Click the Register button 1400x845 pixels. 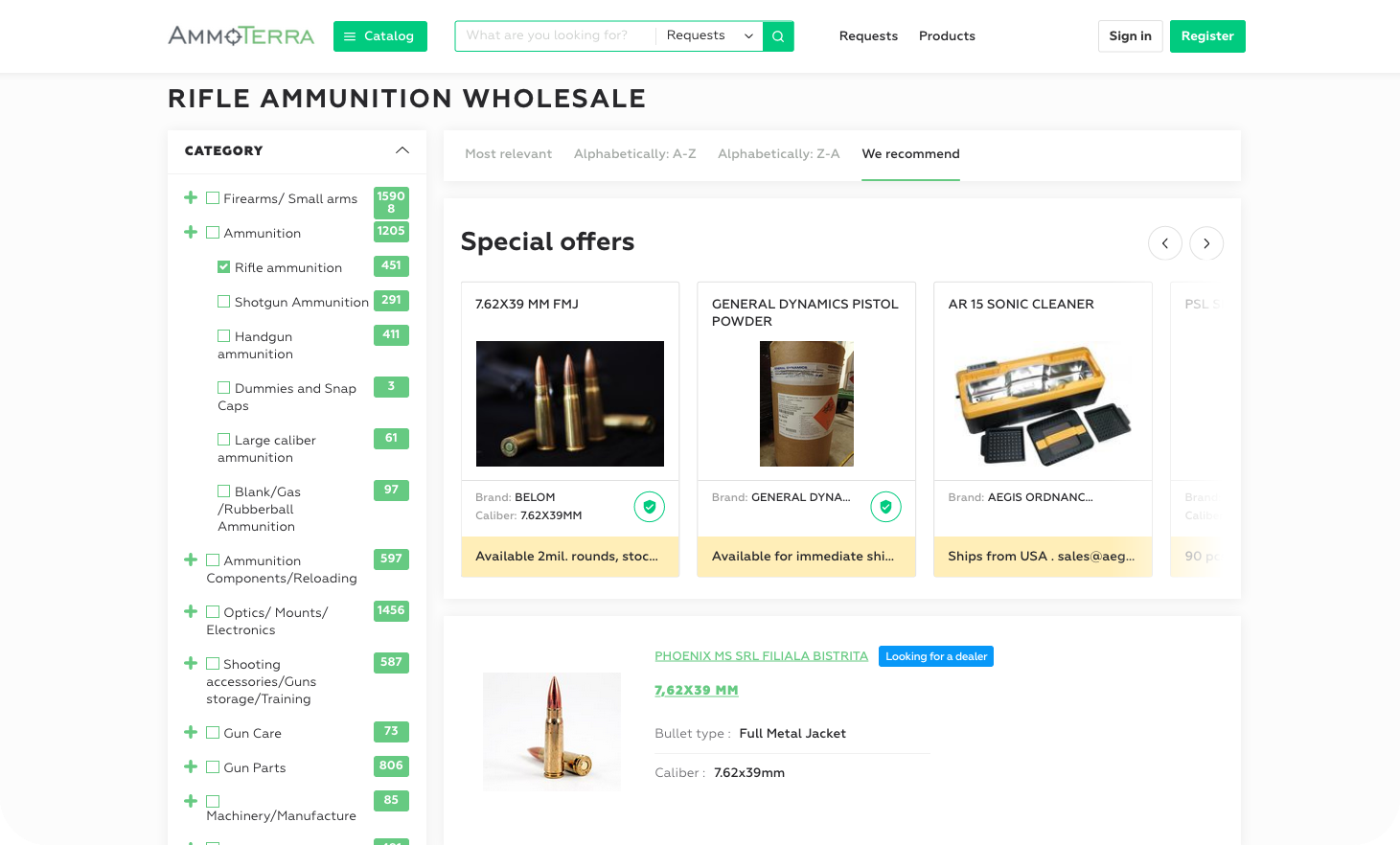coord(1207,36)
